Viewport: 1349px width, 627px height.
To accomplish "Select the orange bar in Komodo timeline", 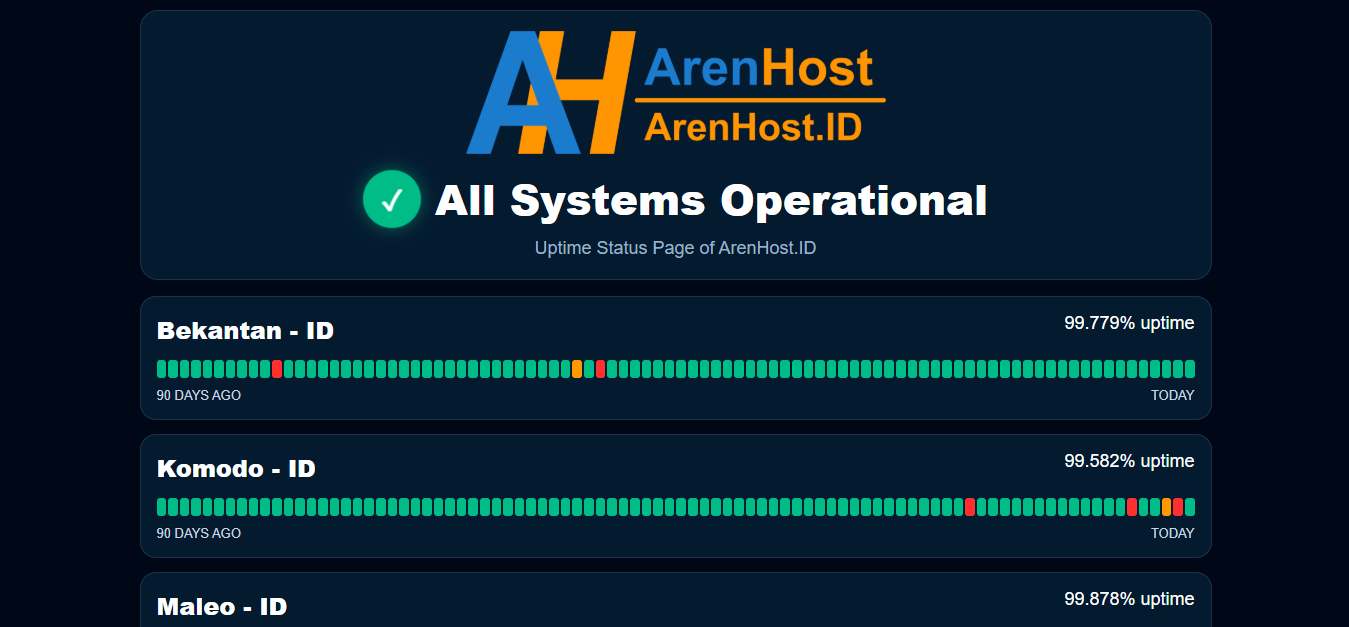I will pos(1167,507).
